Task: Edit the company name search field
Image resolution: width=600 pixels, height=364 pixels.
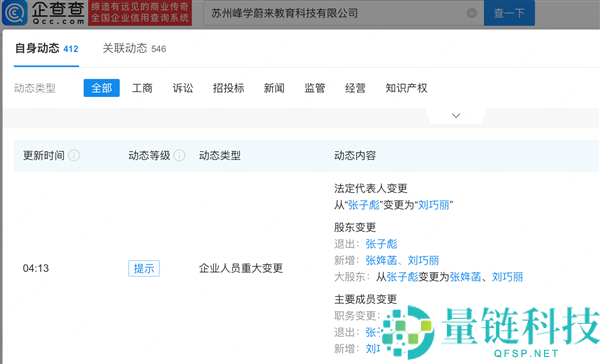Action: coord(343,13)
